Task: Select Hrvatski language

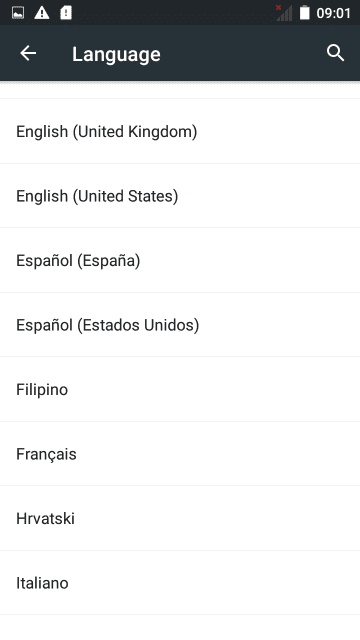Action: pyautogui.click(x=180, y=518)
